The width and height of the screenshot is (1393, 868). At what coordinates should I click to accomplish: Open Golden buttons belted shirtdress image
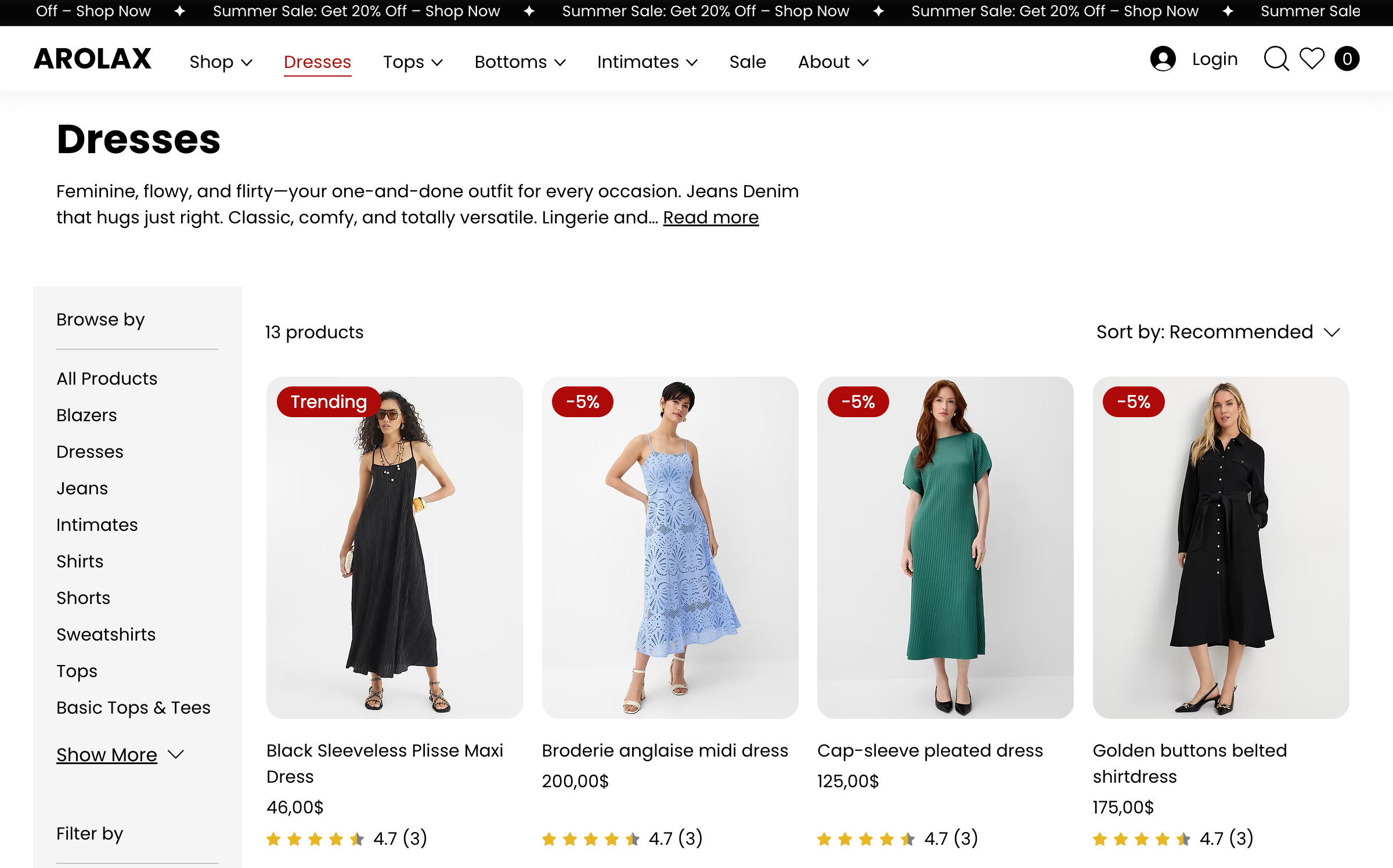(1221, 548)
